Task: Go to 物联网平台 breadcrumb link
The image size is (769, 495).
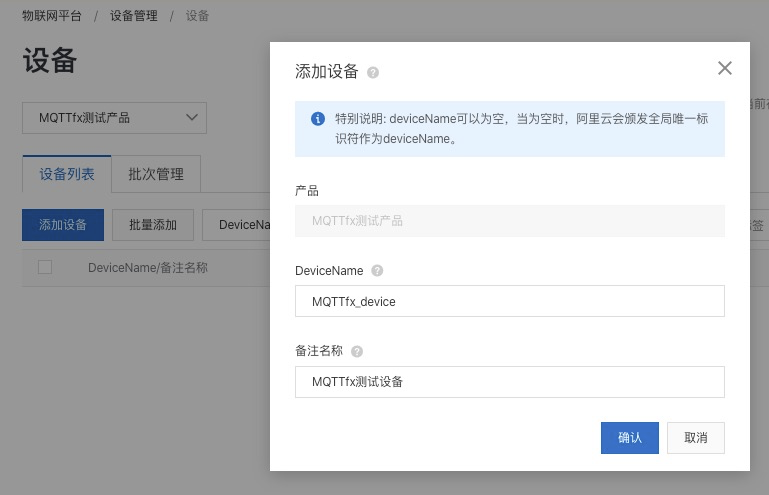Action: coord(52,16)
